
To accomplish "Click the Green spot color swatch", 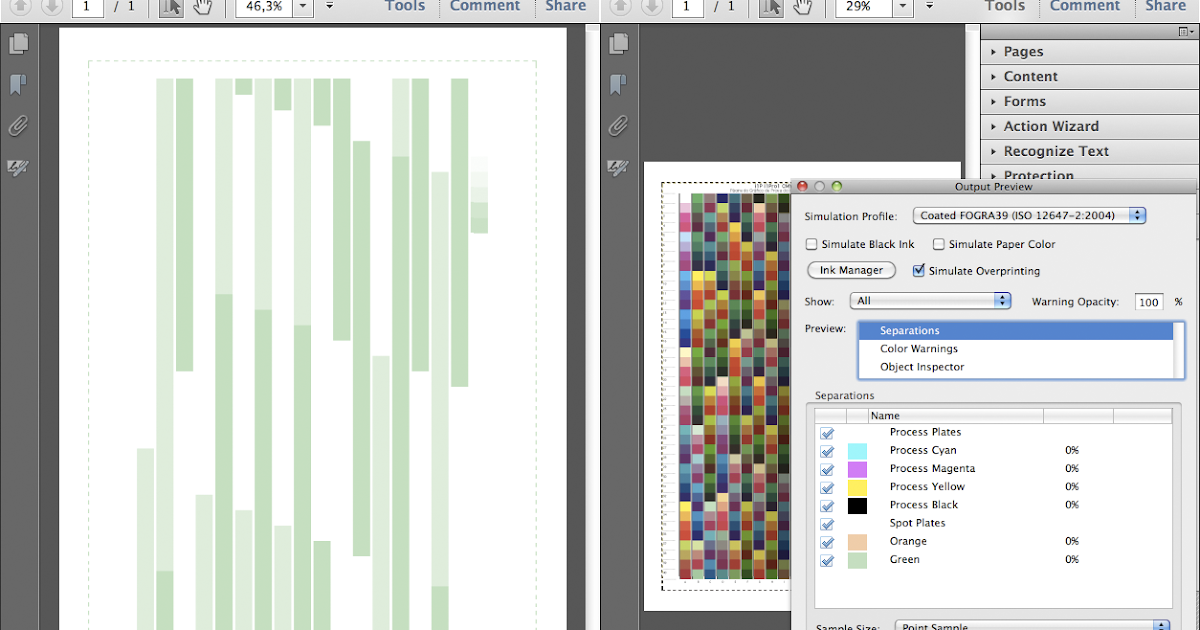I will pos(857,561).
